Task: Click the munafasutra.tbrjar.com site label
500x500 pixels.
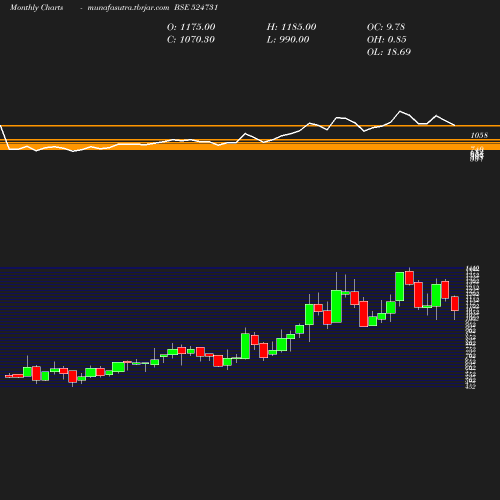Action: [128, 7]
